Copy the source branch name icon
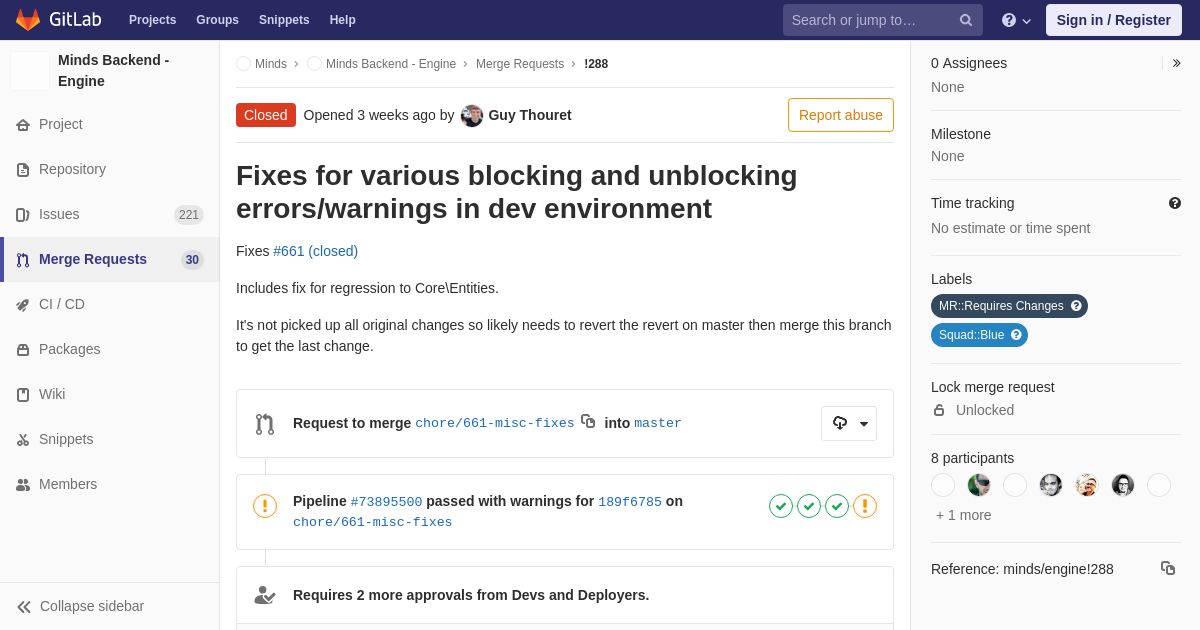 tap(588, 422)
